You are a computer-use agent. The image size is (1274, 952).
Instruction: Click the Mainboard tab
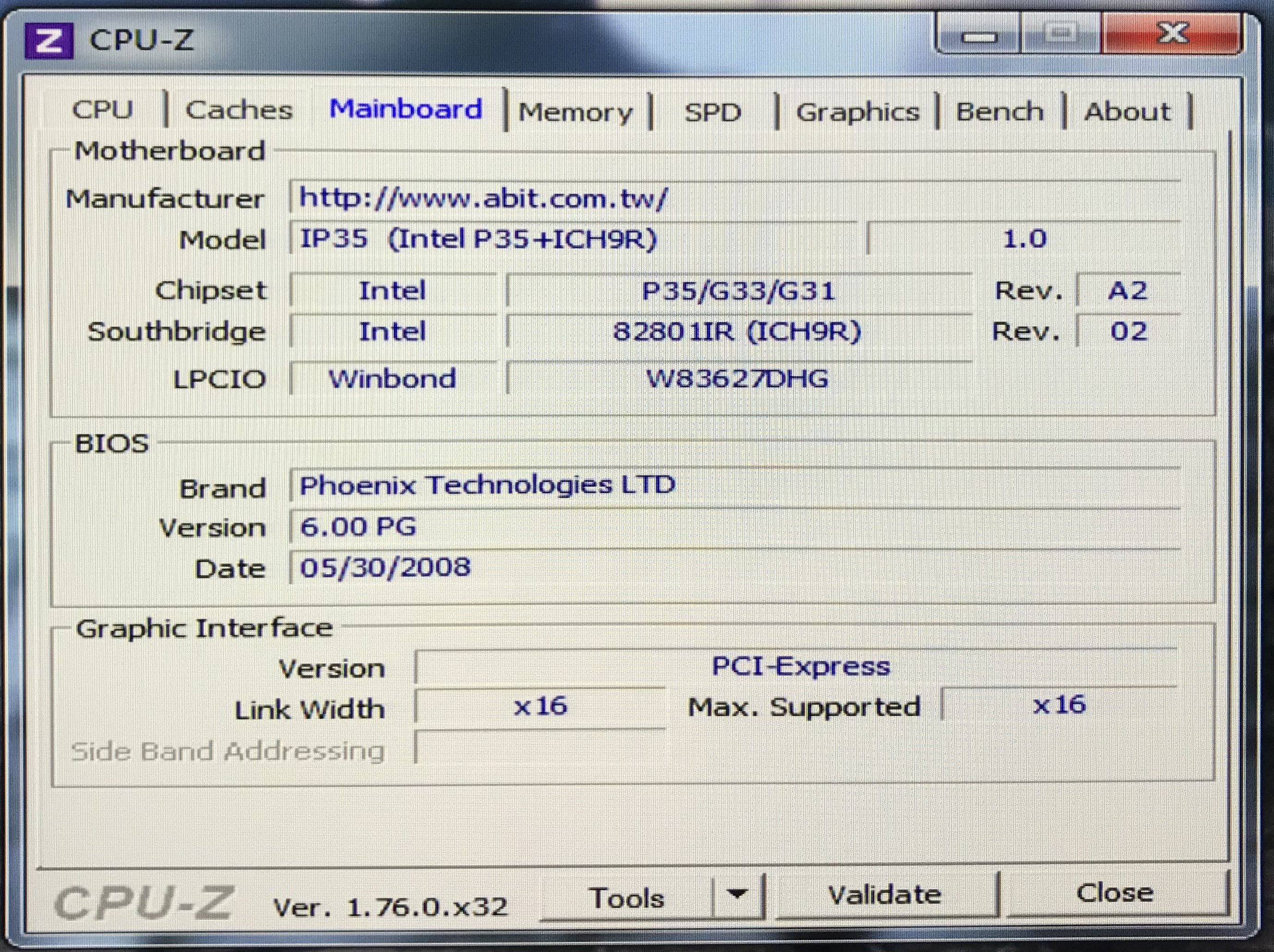405,109
